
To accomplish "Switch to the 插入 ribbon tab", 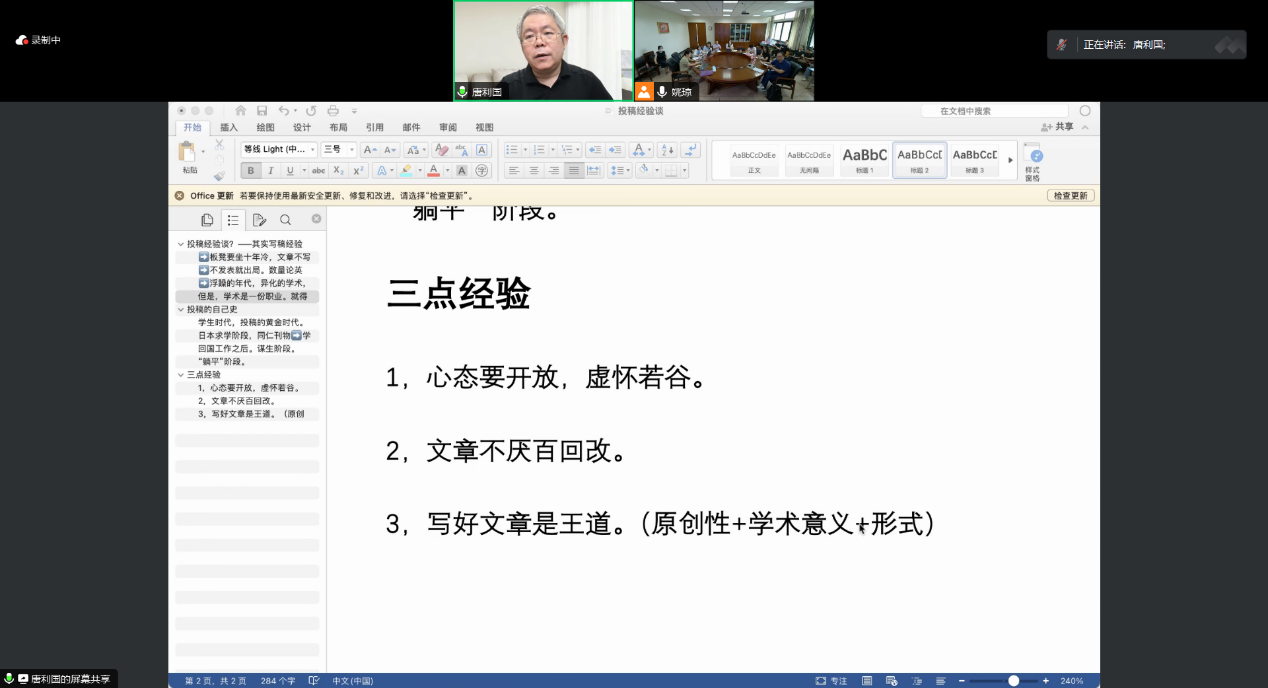I will point(229,128).
